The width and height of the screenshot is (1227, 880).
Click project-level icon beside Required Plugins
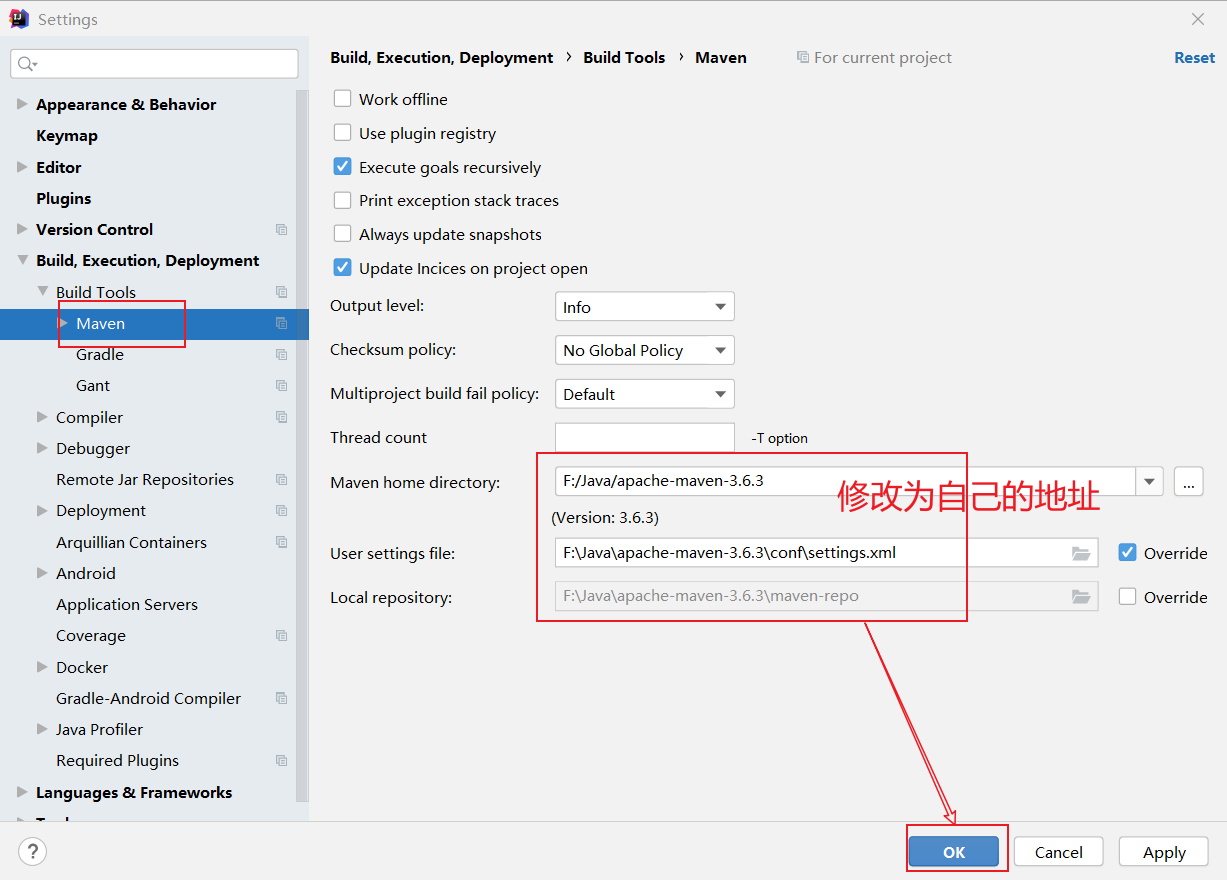[281, 761]
